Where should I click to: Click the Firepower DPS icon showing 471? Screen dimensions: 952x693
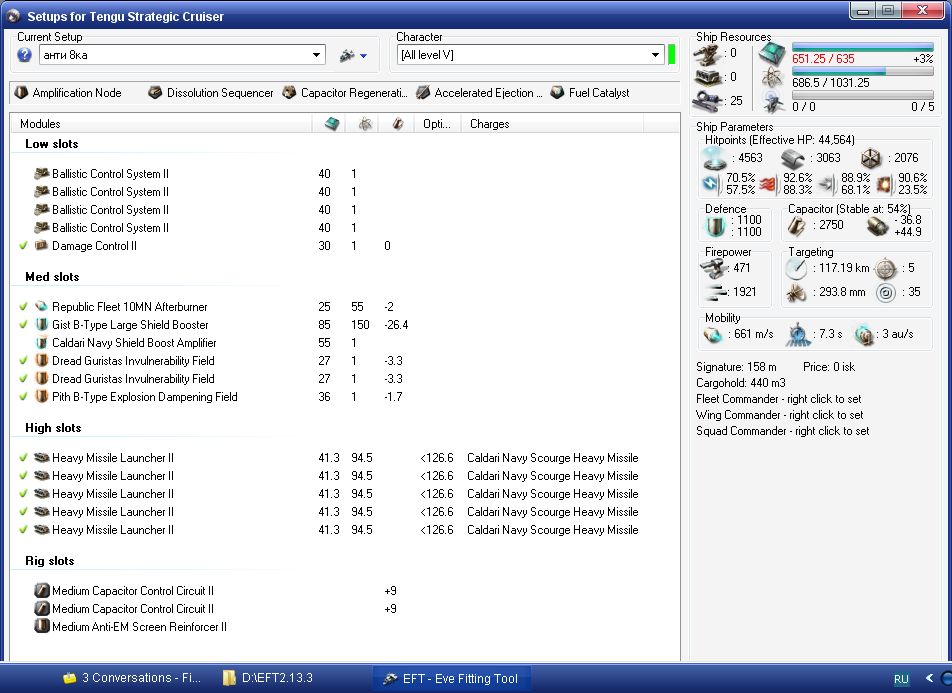tap(714, 268)
